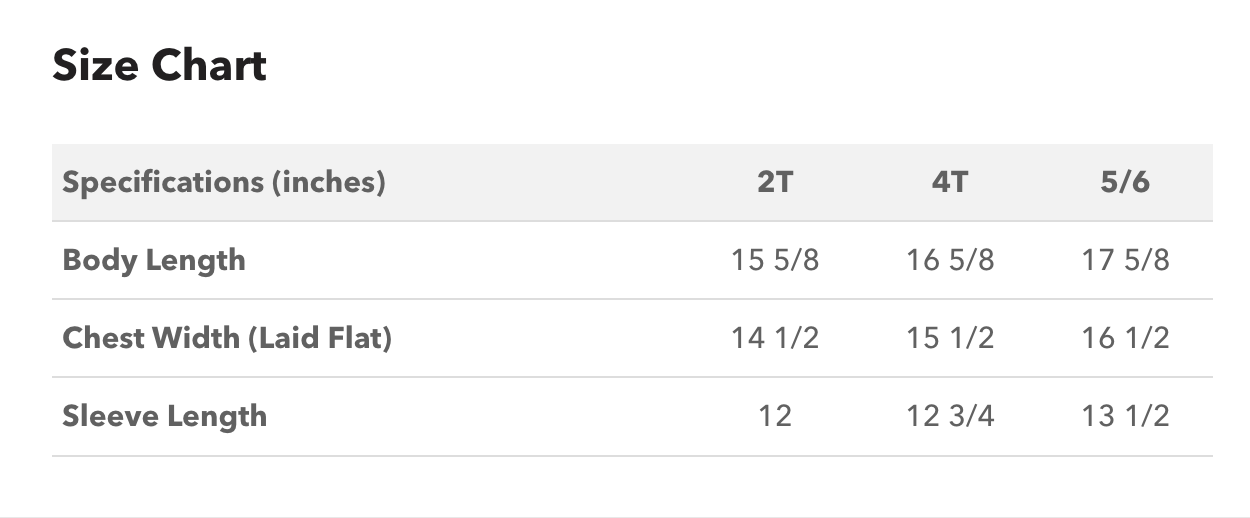Click the 15 5/8 body length value
The width and height of the screenshot is (1250, 518).
pos(775,260)
